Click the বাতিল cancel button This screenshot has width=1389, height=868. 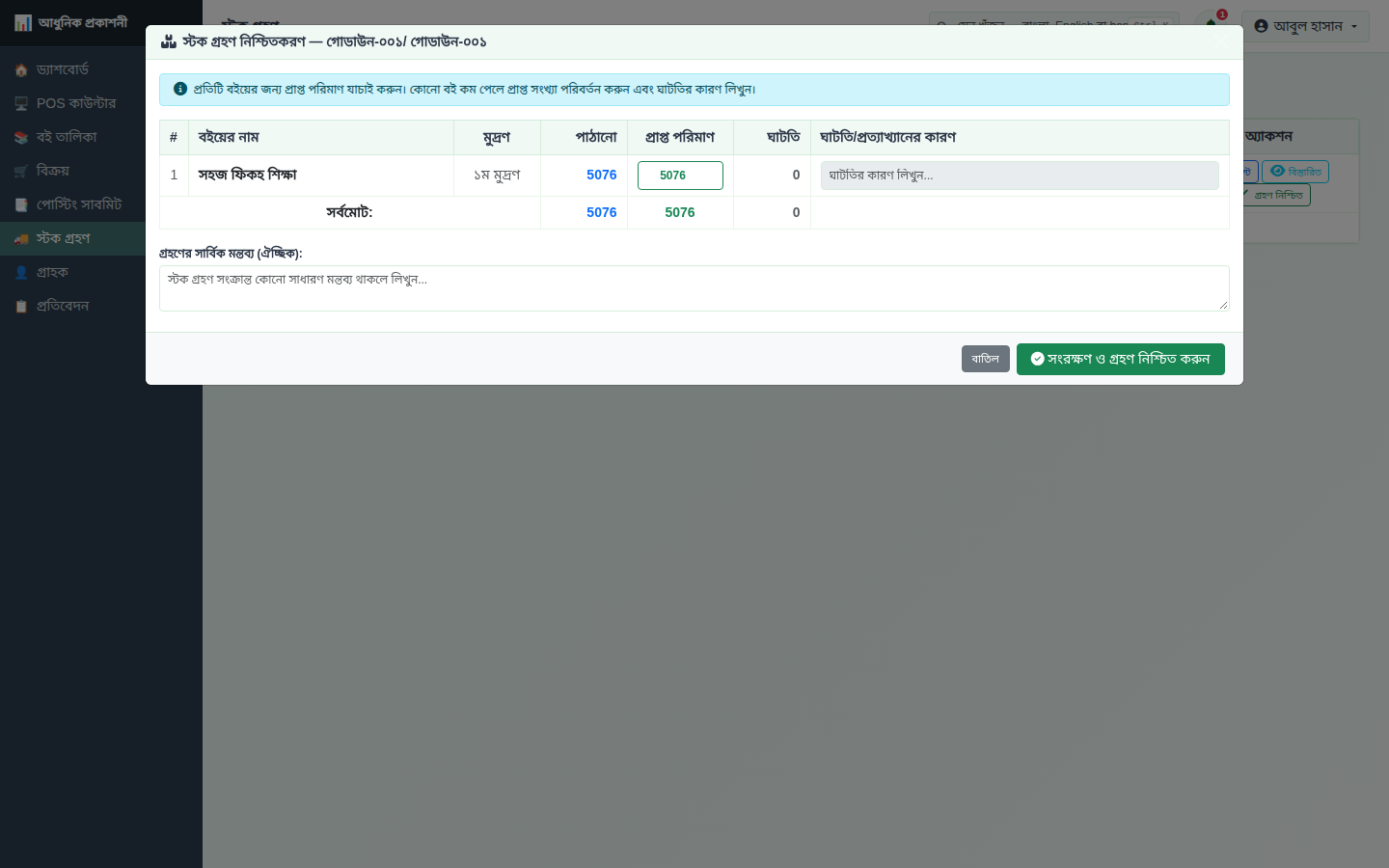tap(986, 359)
